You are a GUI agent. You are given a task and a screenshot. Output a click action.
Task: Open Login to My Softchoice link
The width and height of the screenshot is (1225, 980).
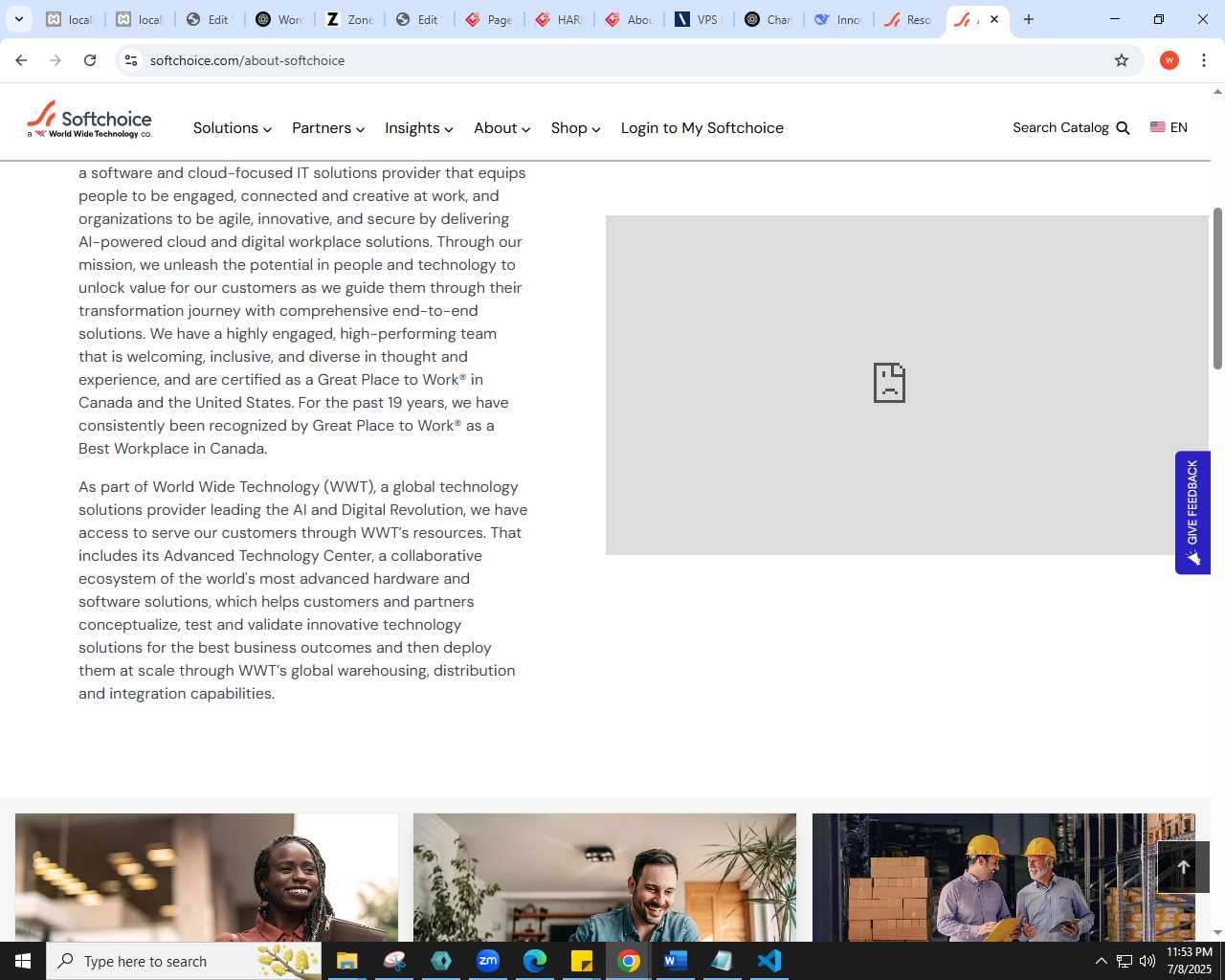(702, 128)
